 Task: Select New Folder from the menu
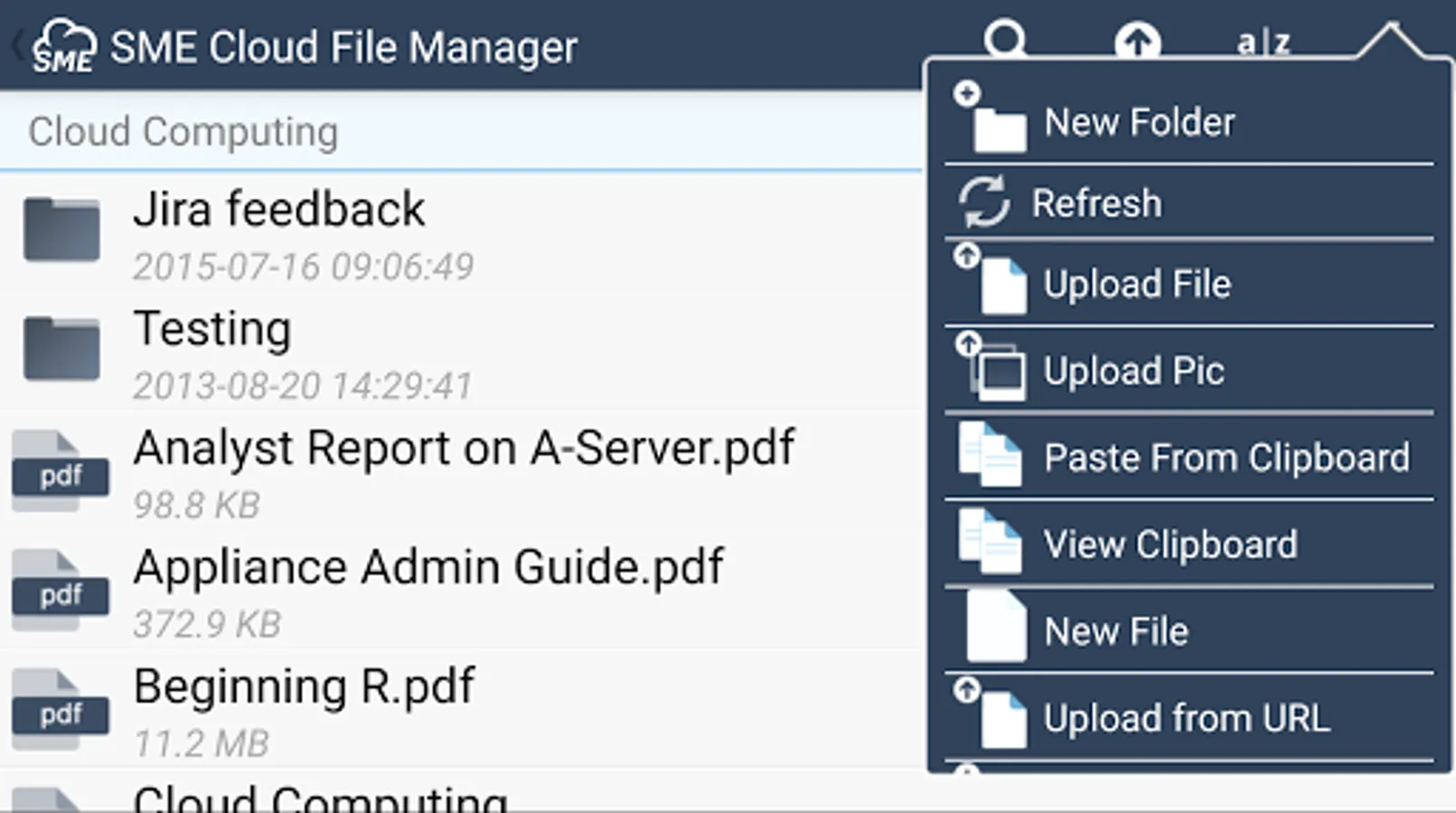[1139, 123]
